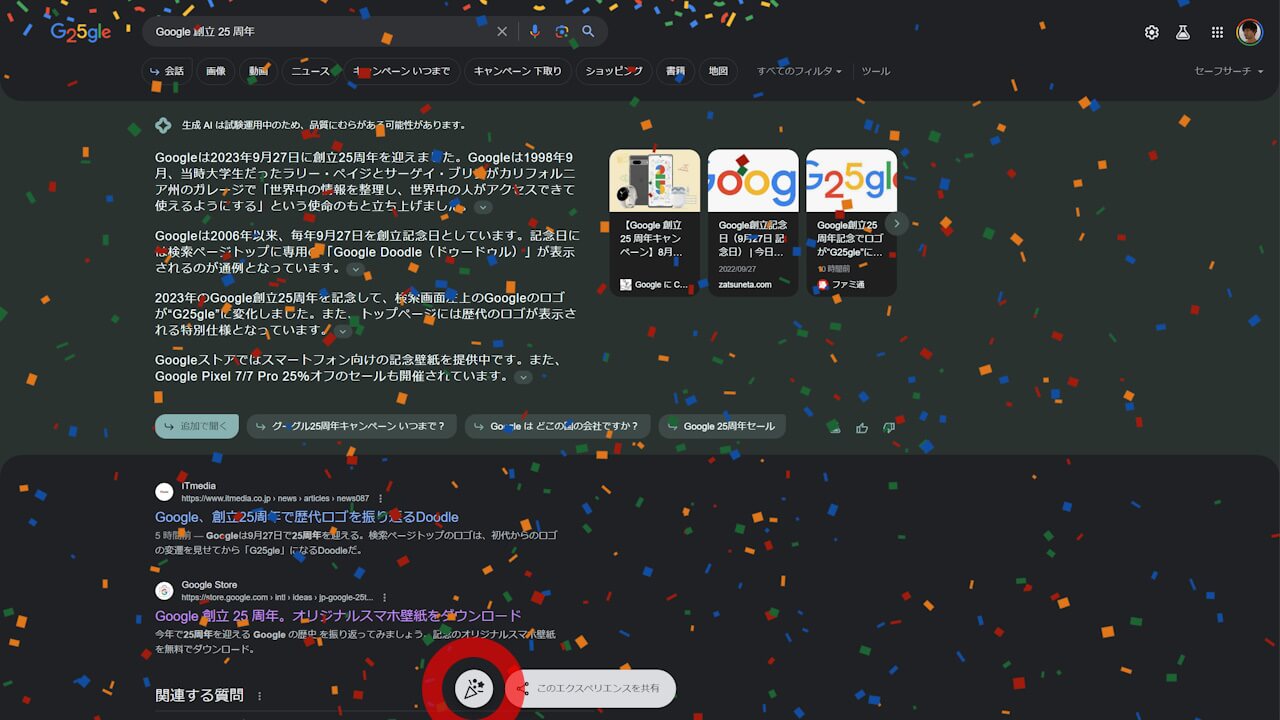Clear the search query with the X icon
Viewport: 1280px width, 720px height.
tap(502, 31)
